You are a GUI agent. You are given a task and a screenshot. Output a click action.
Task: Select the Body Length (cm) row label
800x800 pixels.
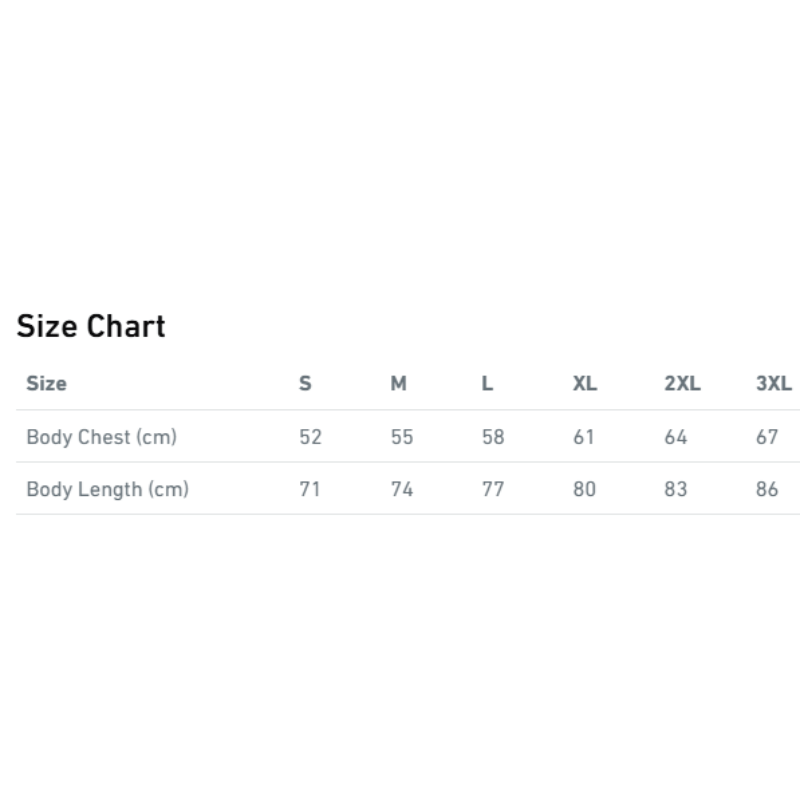108,489
